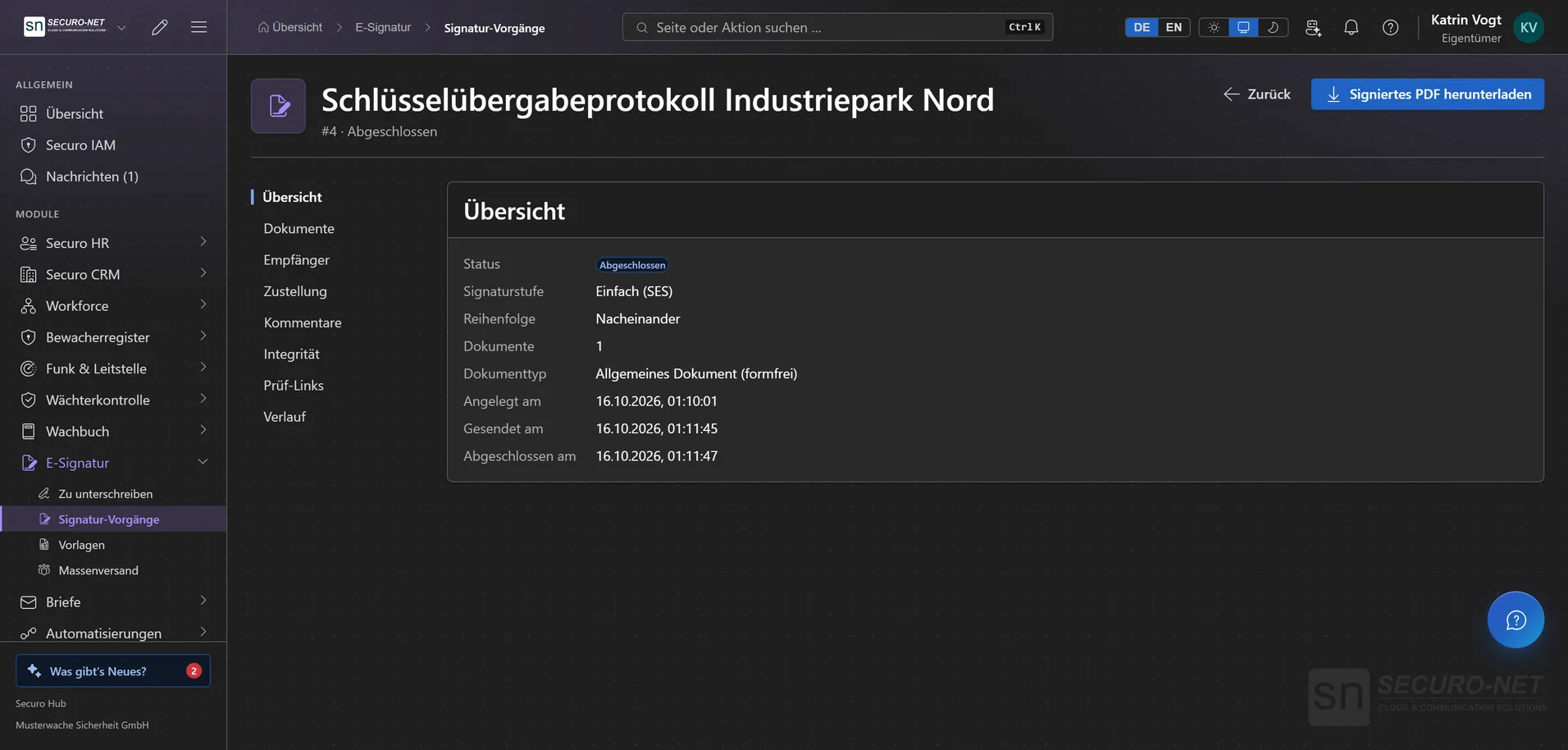The height and width of the screenshot is (750, 1568).
Task: Open the Verlauf section tab
Action: tap(285, 417)
